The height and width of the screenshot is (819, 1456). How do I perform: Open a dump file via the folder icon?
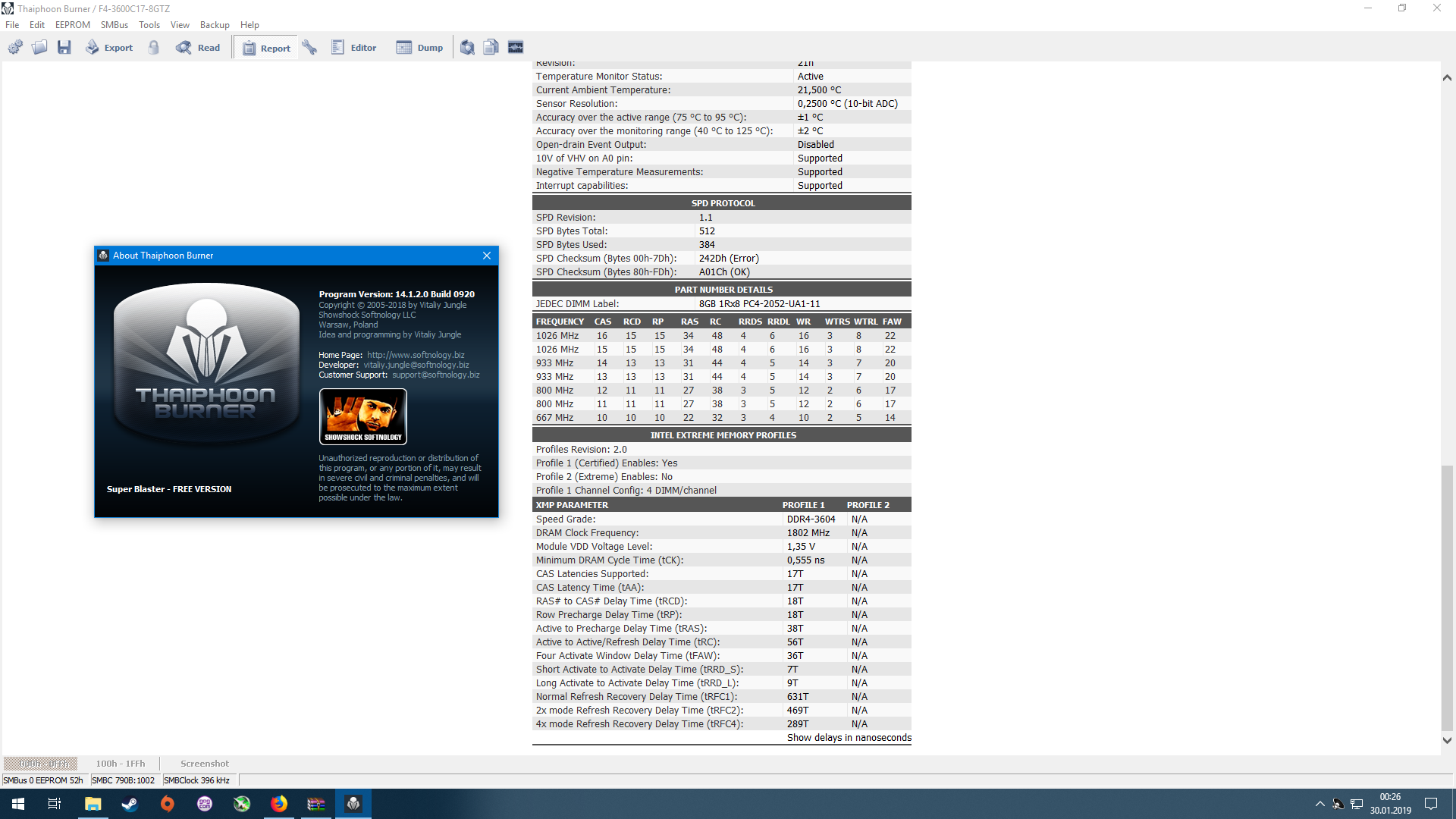click(39, 47)
